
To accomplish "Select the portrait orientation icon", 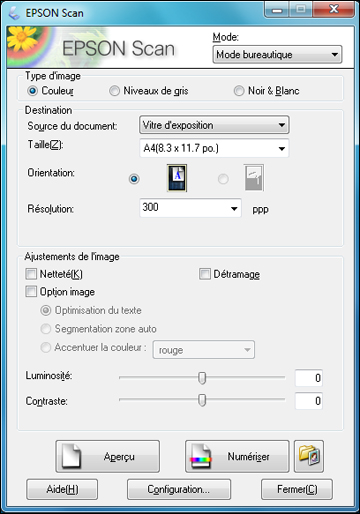I will pyautogui.click(x=177, y=178).
